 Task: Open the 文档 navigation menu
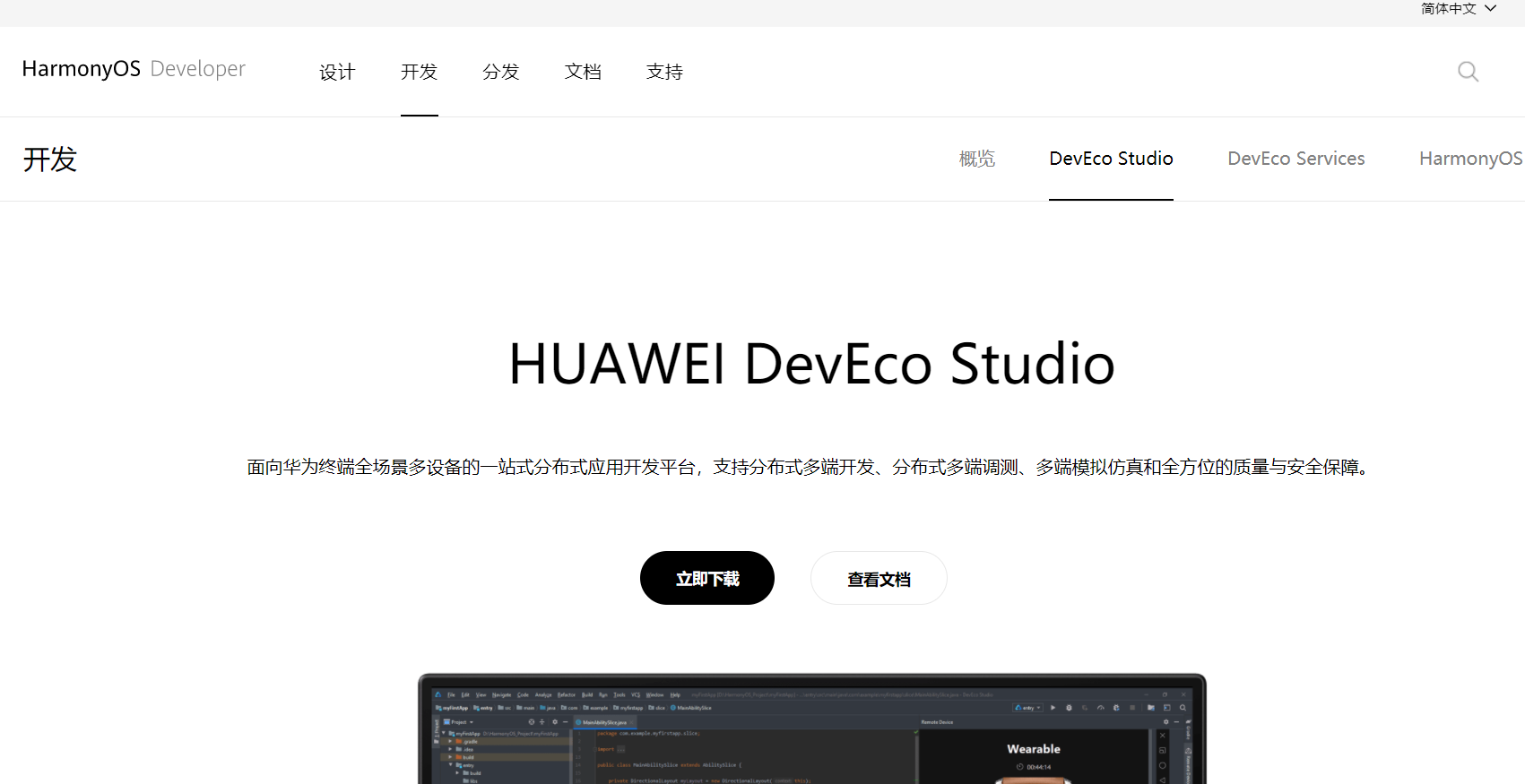(x=583, y=72)
